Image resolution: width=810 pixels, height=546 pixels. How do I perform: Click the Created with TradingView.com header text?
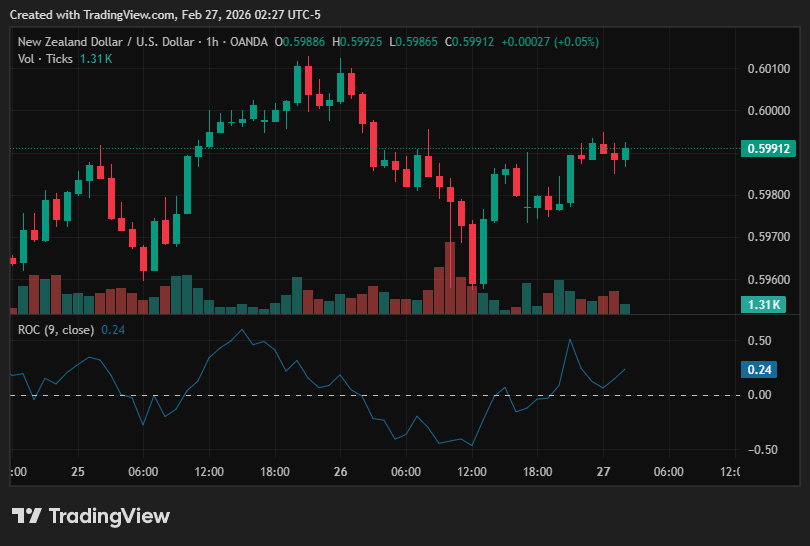[165, 15]
